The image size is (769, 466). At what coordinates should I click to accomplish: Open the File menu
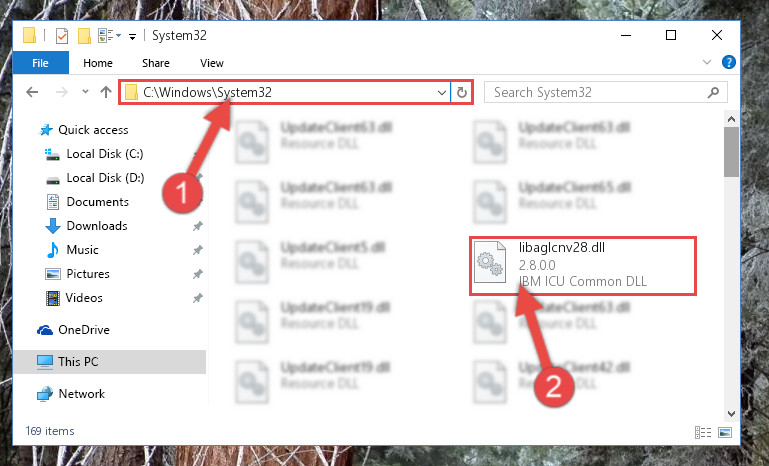tap(41, 63)
